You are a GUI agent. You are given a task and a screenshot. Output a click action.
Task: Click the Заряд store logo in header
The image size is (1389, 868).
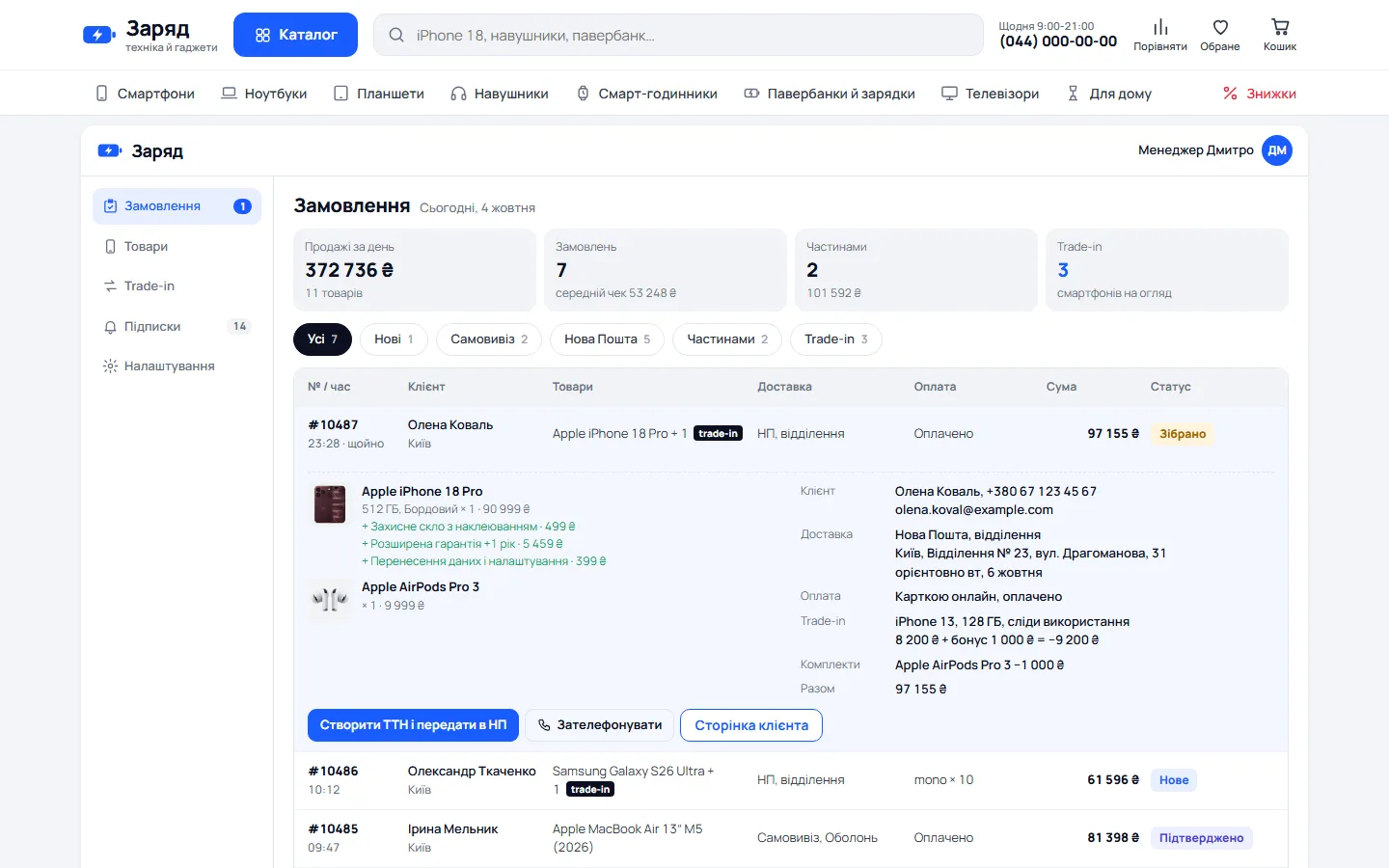click(150, 35)
